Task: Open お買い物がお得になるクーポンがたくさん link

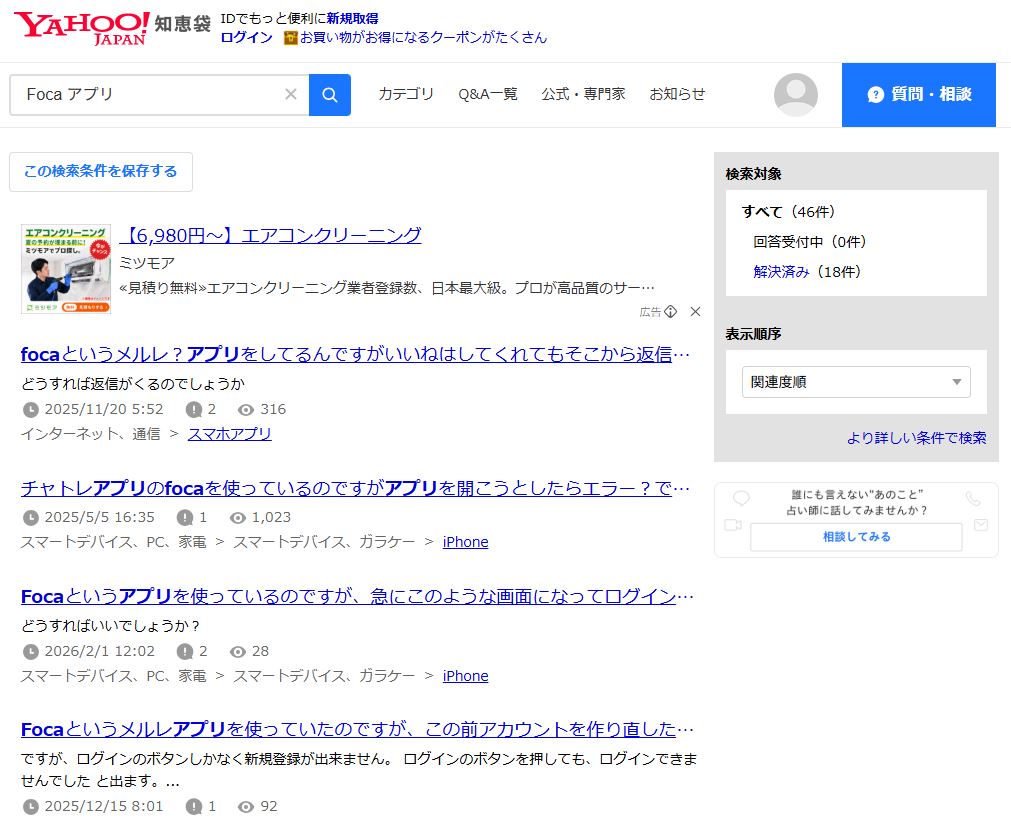Action: coord(423,37)
